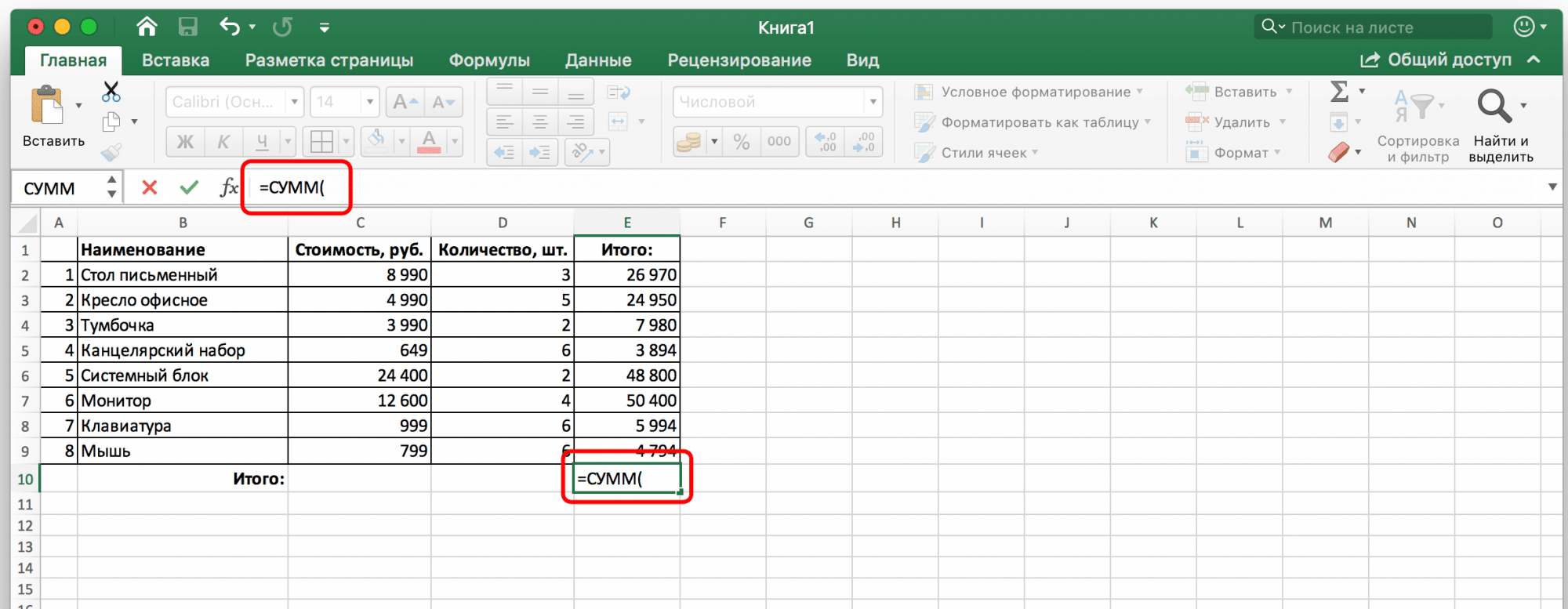Viewport: 1568px width, 609px height.
Task: Click the Merge cells icon
Action: coord(619,121)
